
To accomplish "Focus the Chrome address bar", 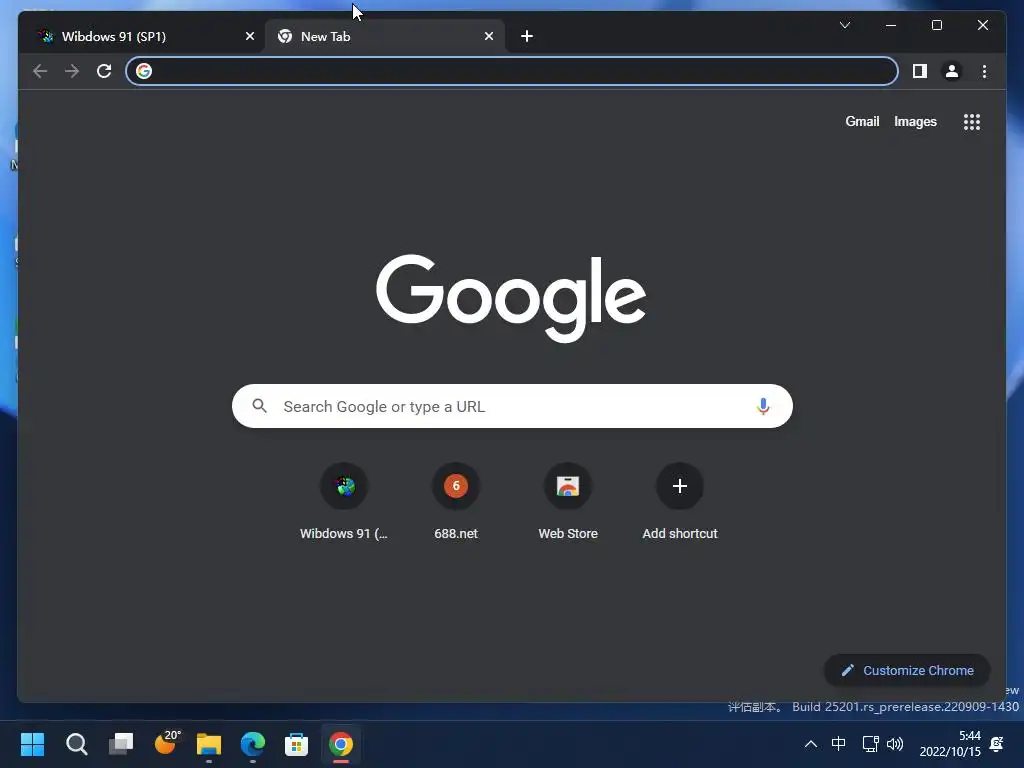I will (x=512, y=71).
